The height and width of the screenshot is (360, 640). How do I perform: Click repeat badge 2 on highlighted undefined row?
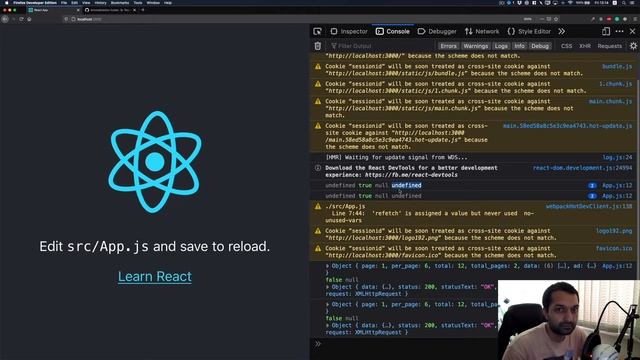(x=592, y=185)
